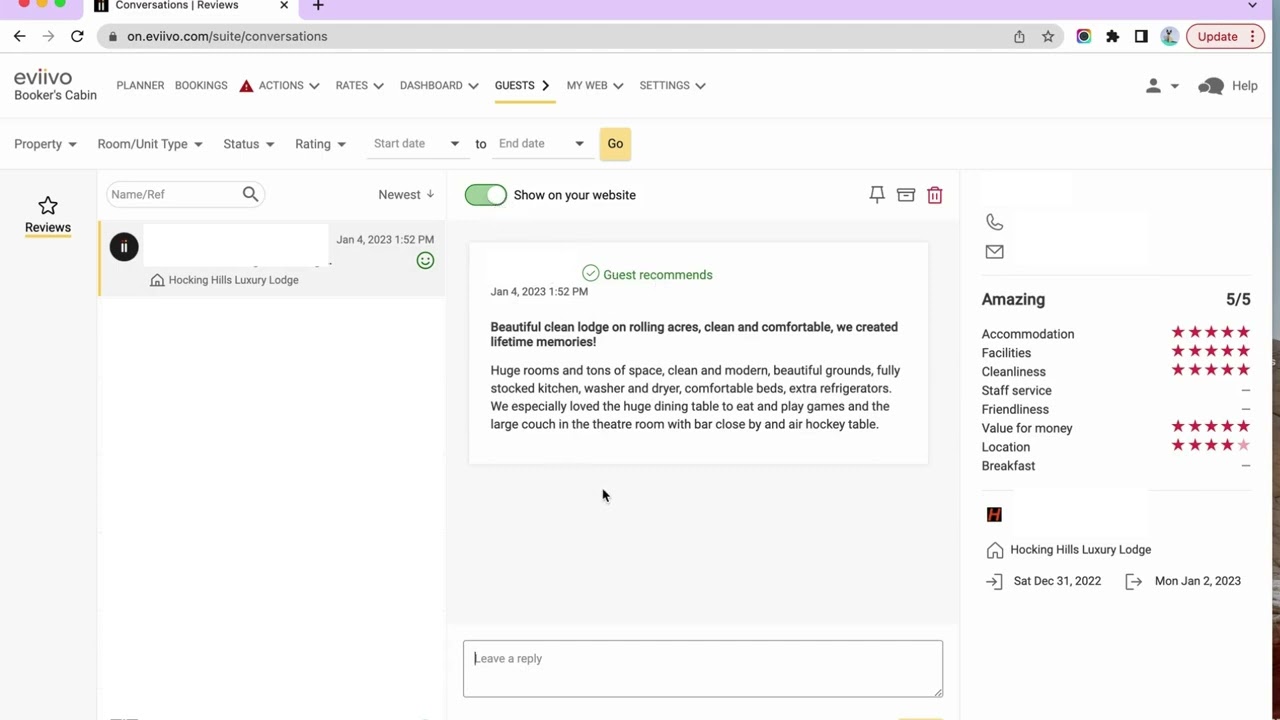Click the check-in arrow icon

point(994,581)
